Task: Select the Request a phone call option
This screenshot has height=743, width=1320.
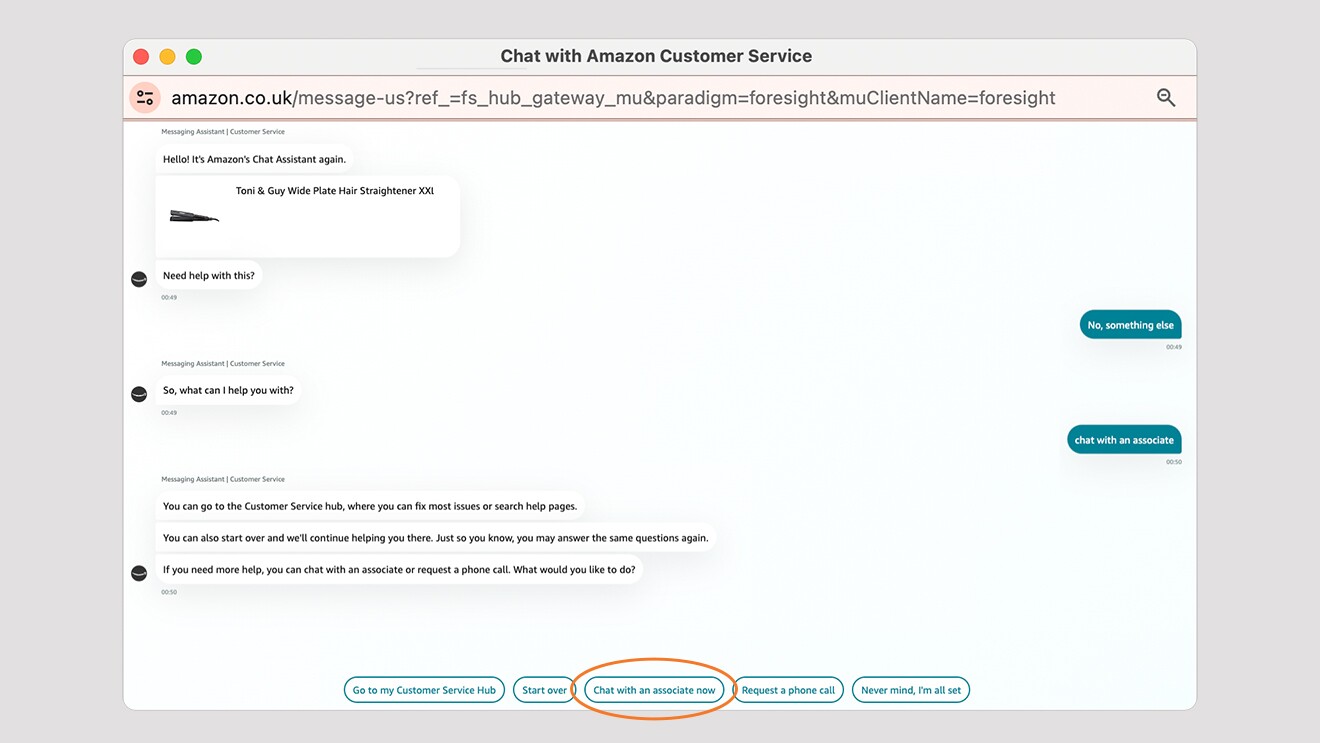Action: coord(788,690)
